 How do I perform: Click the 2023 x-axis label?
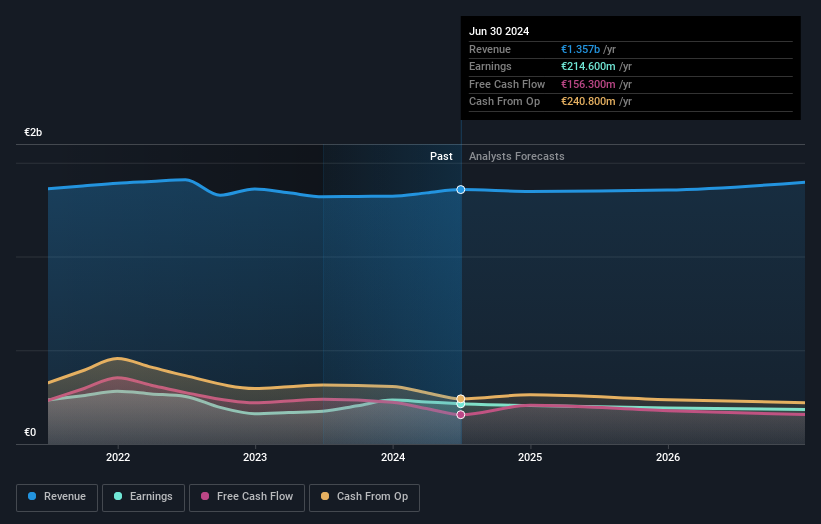[255, 457]
